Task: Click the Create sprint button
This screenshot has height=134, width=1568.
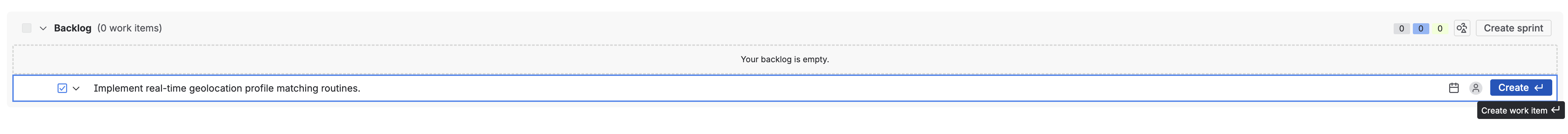Action: [x=1513, y=28]
